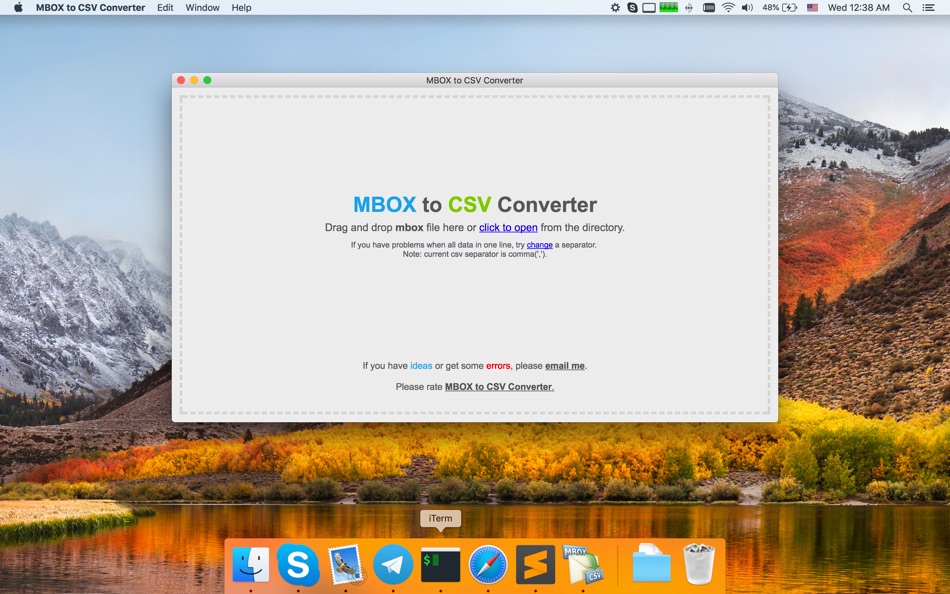
Task: Click the MBOX to CSV dock icon
Action: [x=583, y=564]
